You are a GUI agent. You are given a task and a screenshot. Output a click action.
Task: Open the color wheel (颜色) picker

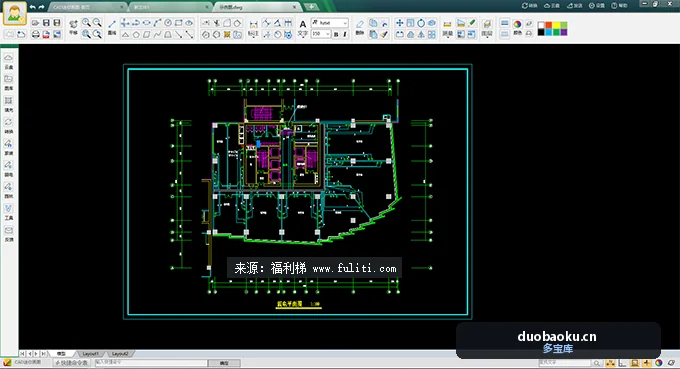pyautogui.click(x=517, y=27)
